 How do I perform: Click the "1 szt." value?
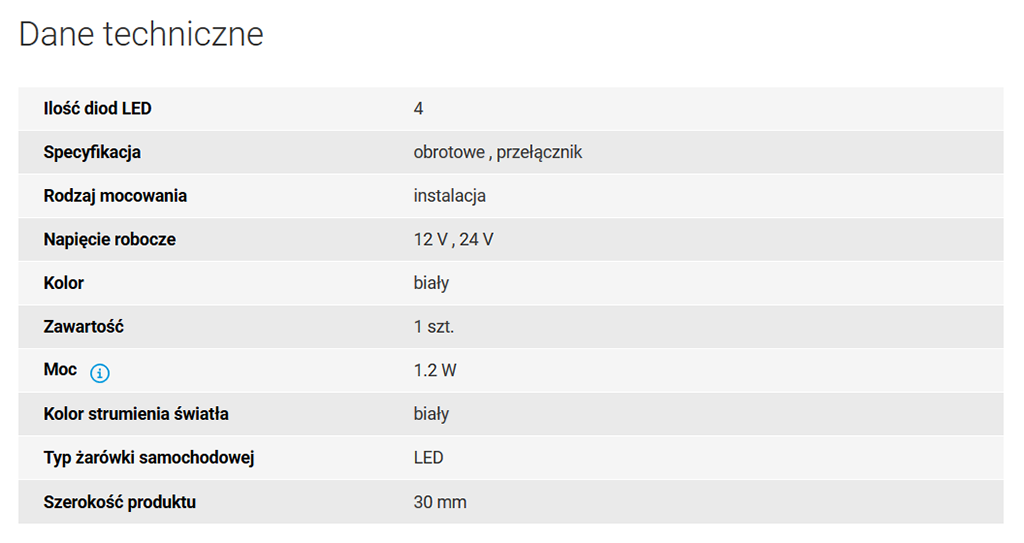[x=434, y=327]
